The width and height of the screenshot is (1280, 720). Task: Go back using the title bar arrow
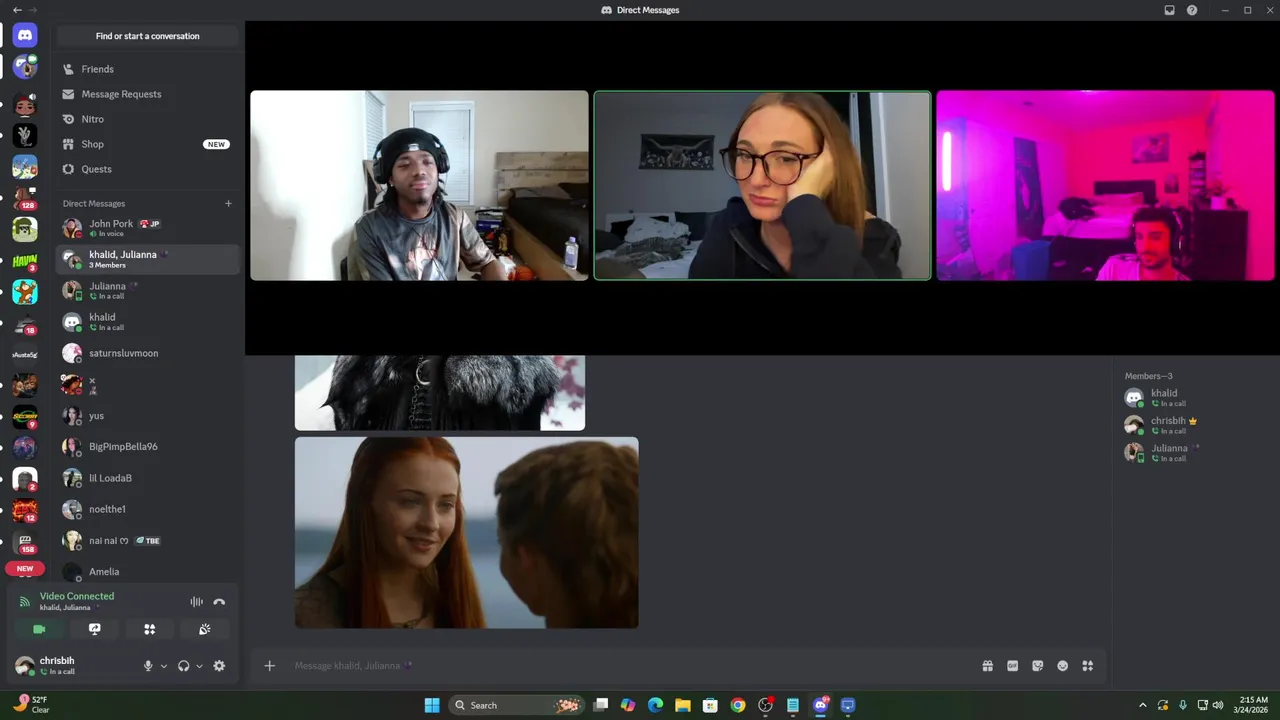(16, 10)
